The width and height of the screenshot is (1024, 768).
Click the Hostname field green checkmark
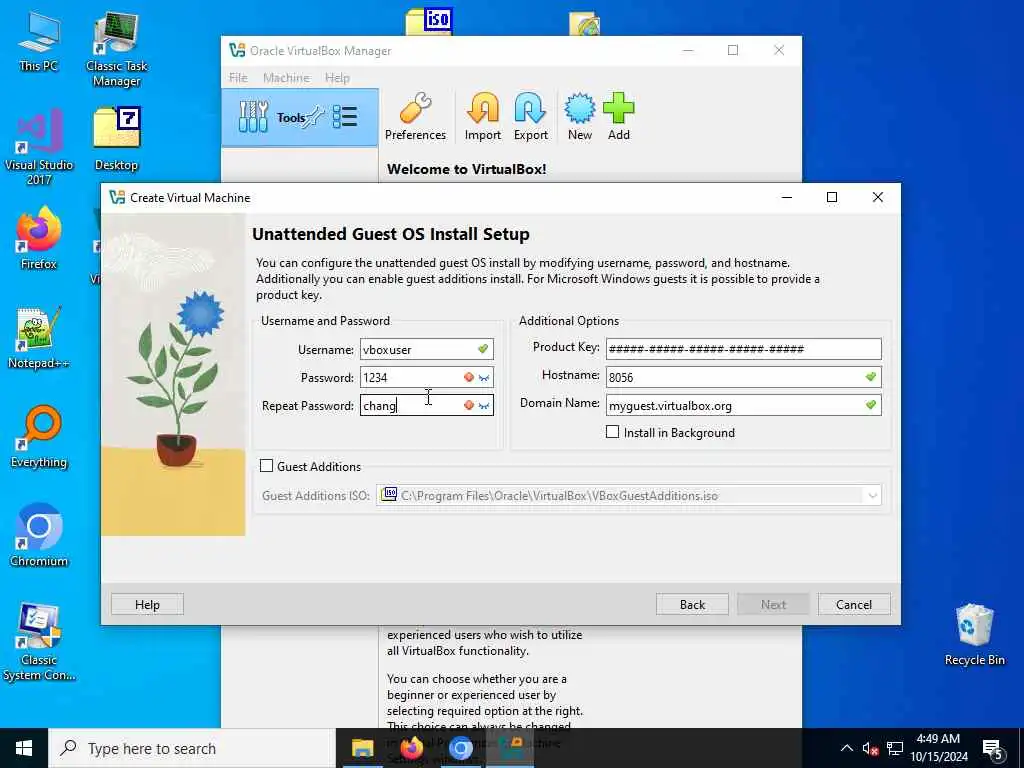pos(871,377)
